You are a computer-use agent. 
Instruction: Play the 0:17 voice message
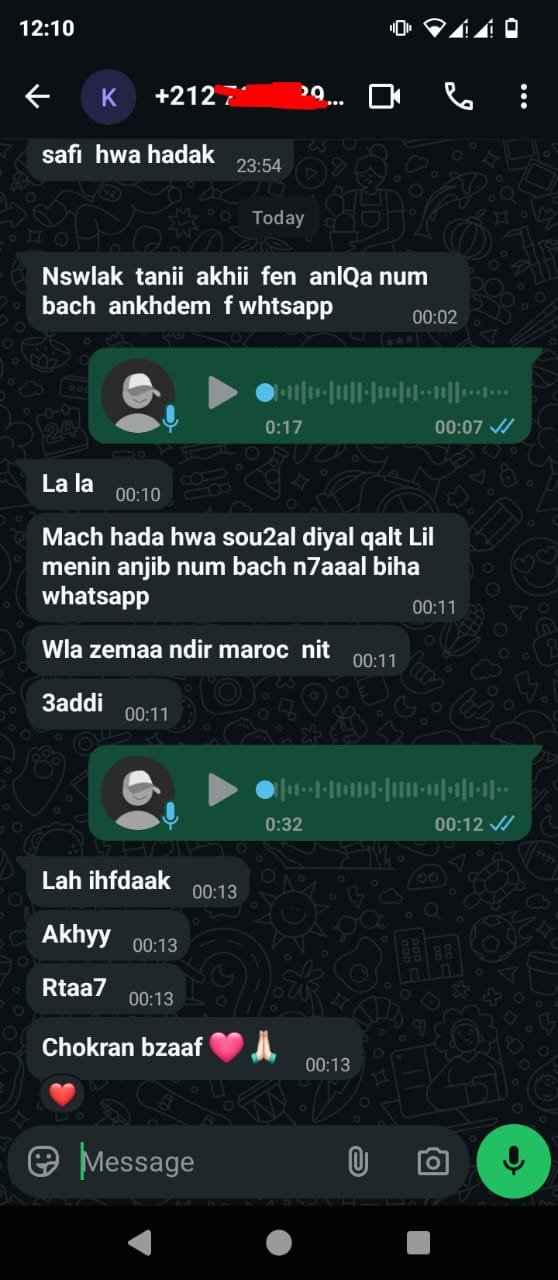(222, 393)
